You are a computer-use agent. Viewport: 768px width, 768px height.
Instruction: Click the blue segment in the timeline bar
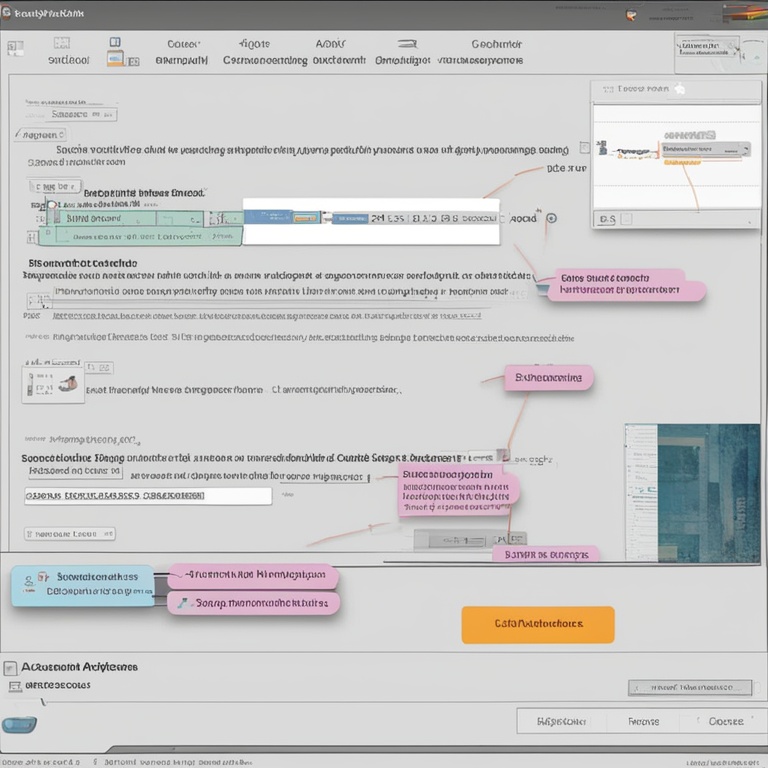tap(268, 216)
